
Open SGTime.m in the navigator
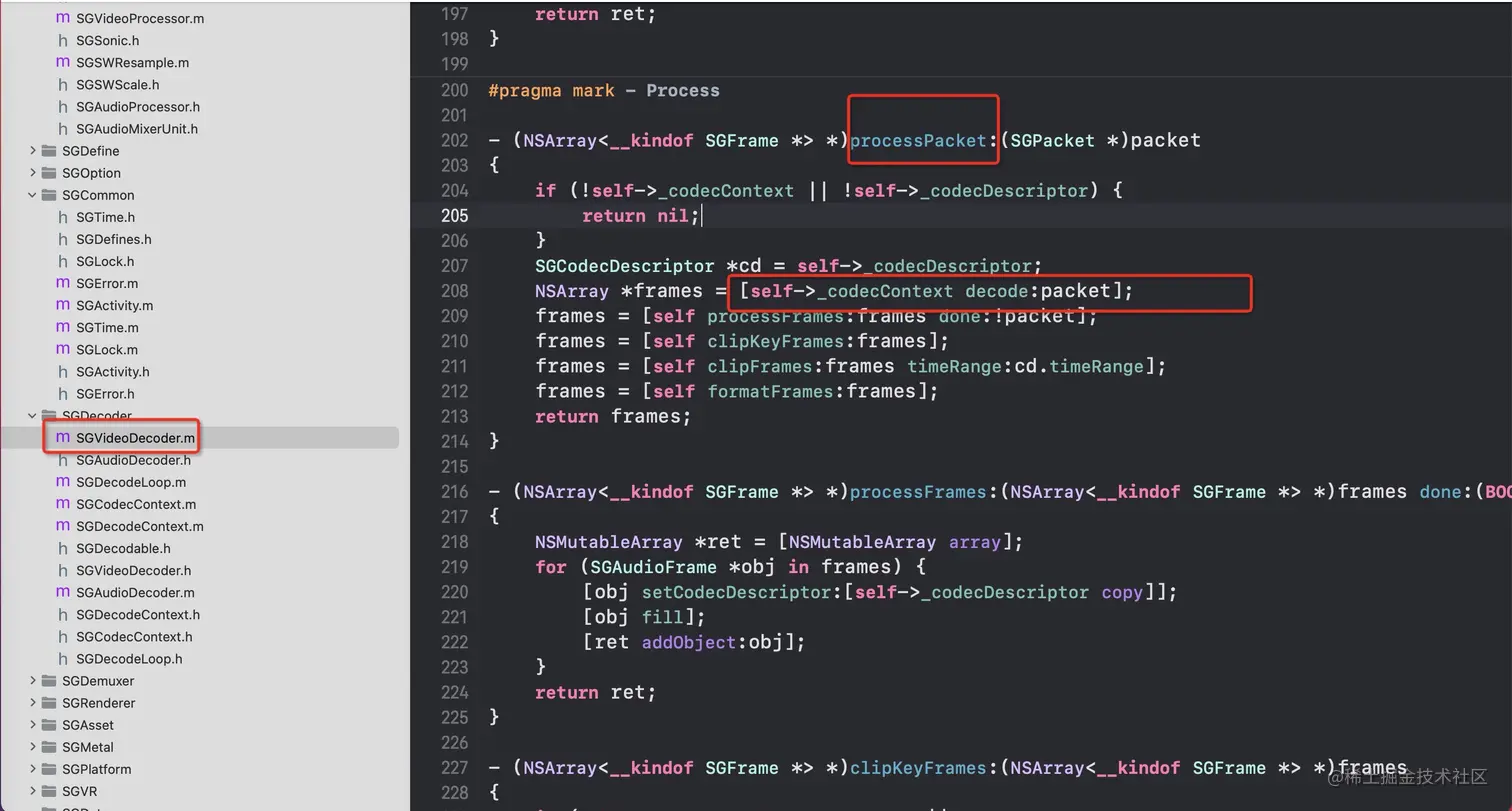107,327
